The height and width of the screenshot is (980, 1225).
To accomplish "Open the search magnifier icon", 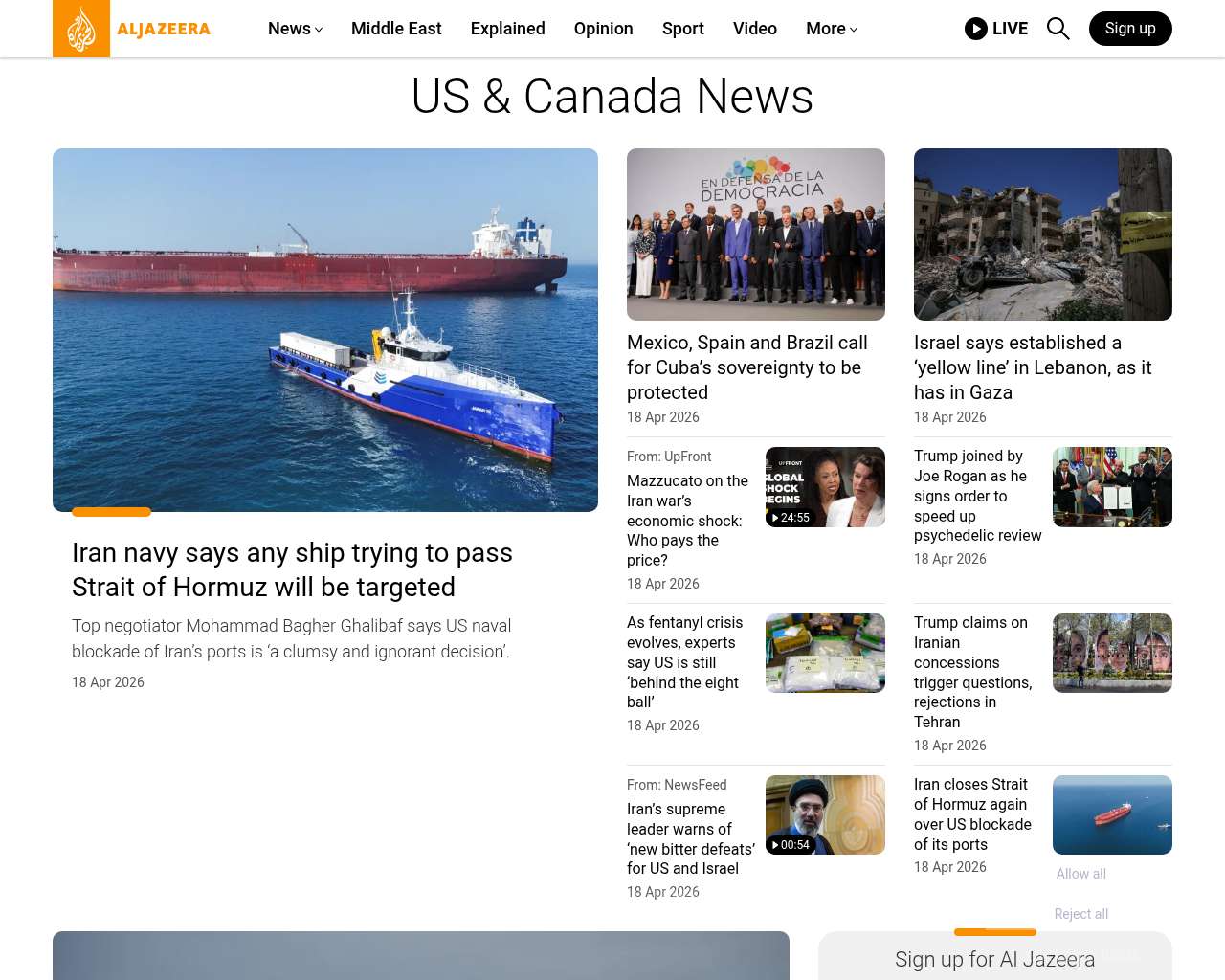I will (x=1058, y=29).
